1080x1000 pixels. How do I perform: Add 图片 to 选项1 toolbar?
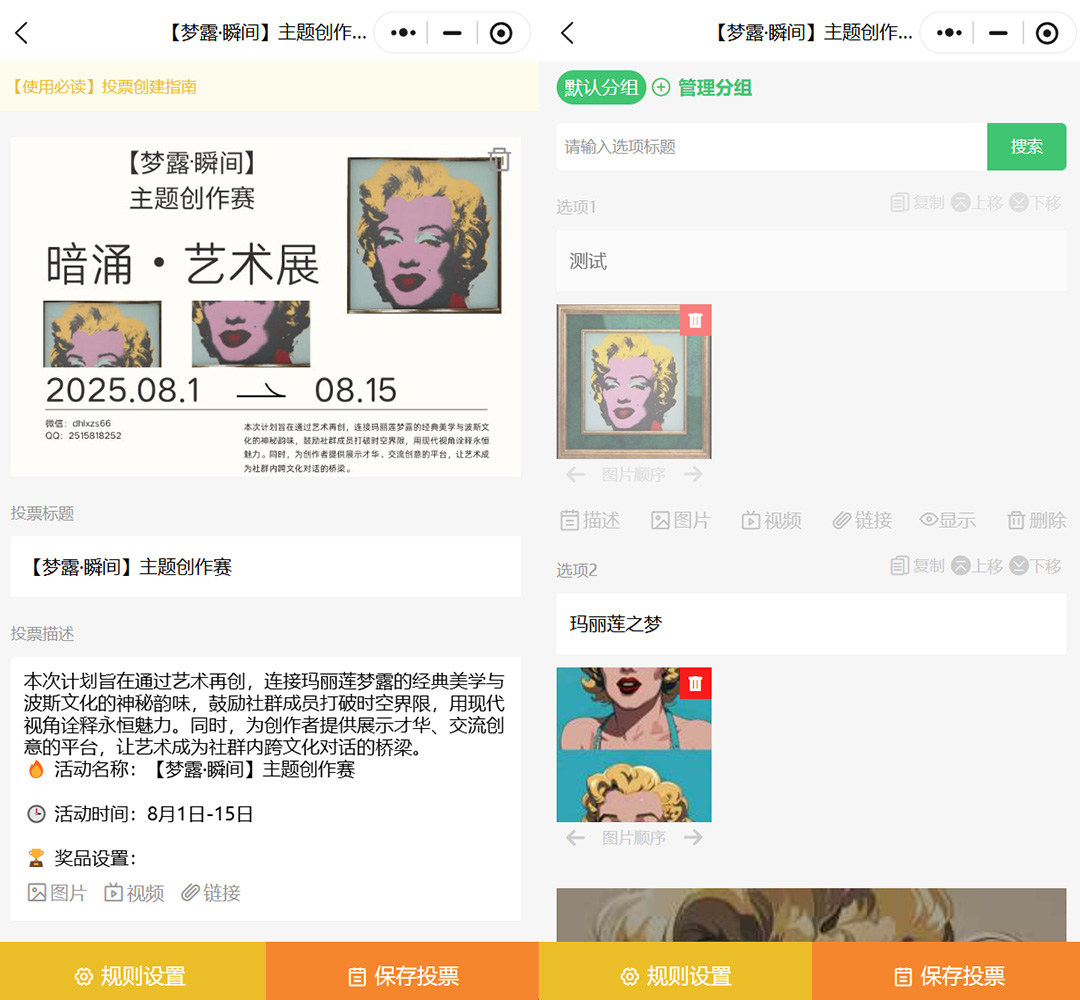pos(681,520)
